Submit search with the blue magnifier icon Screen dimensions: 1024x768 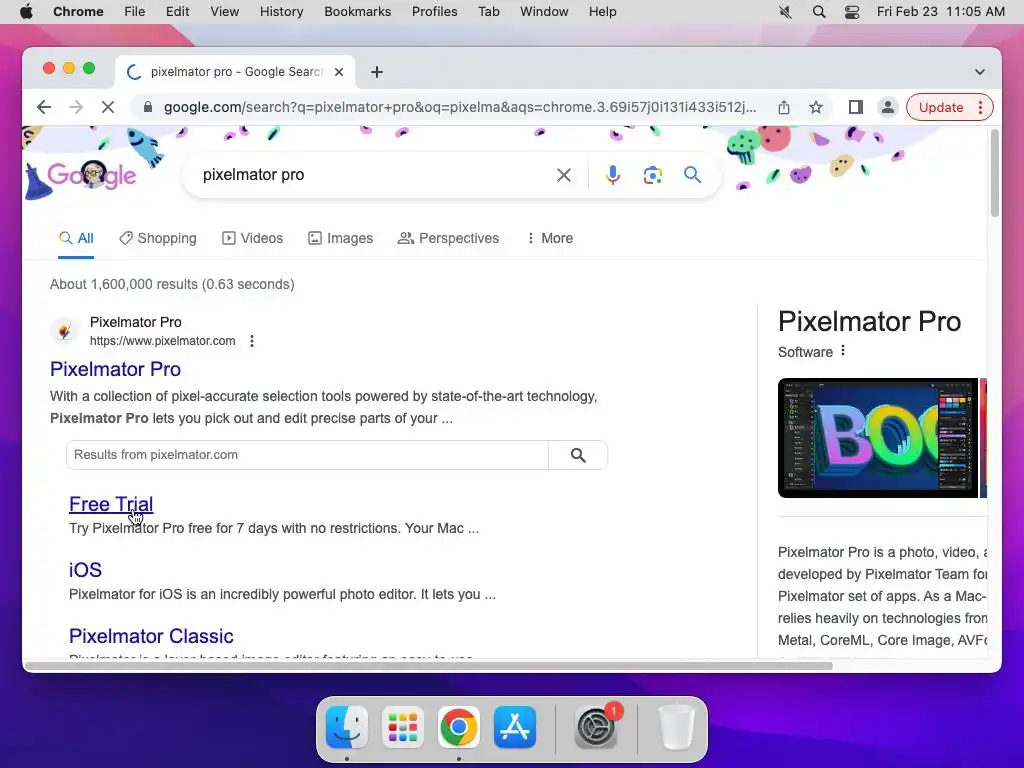692,175
